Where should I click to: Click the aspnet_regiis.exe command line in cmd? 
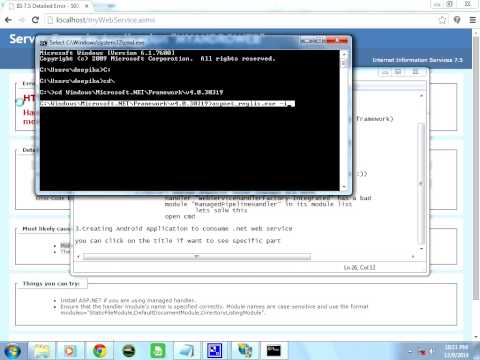pos(167,104)
